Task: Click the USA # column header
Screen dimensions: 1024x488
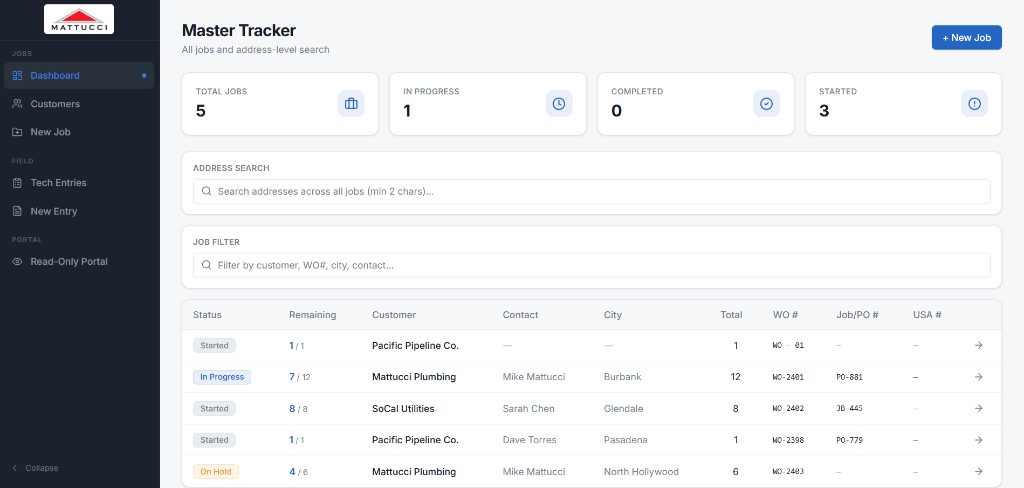Action: pos(927,315)
